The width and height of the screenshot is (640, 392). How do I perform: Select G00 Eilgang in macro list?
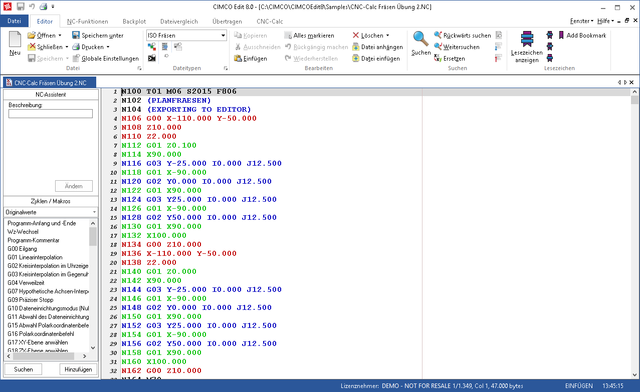(x=22, y=249)
